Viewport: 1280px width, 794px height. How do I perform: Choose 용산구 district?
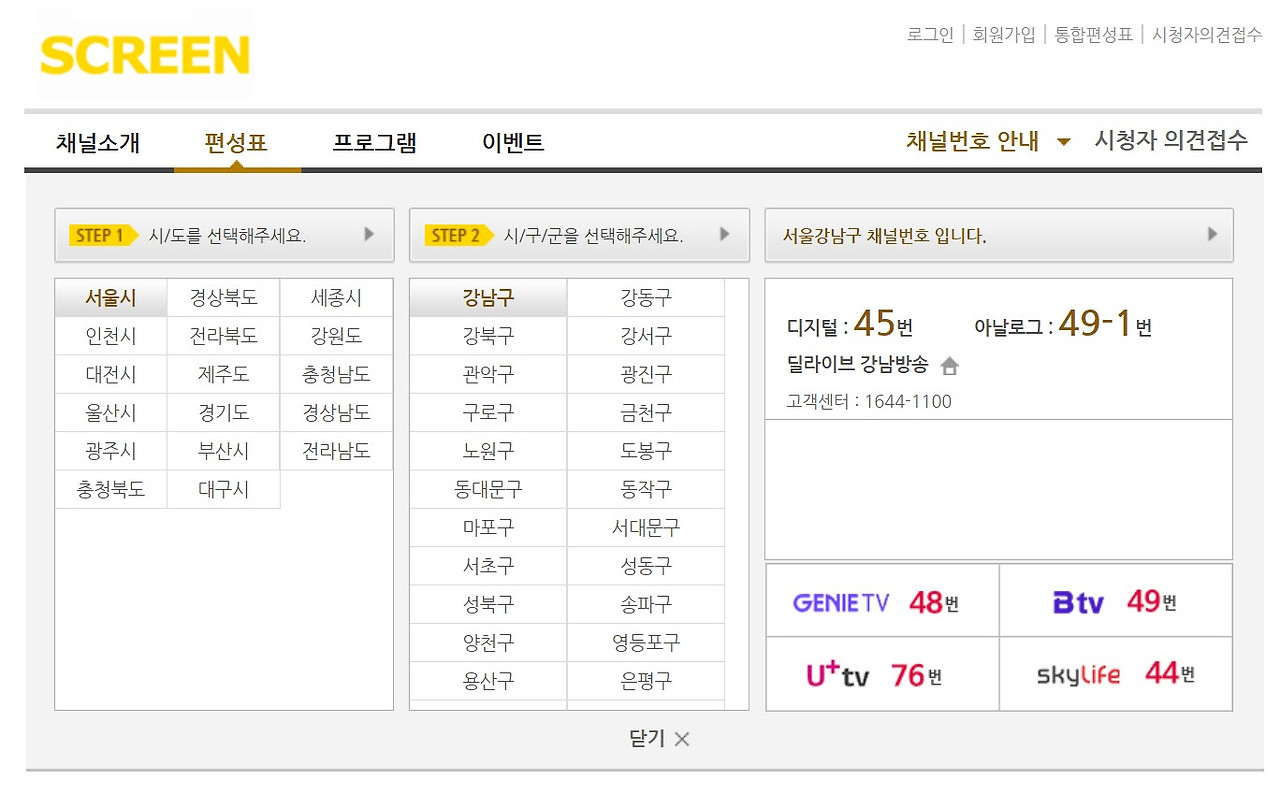(x=488, y=681)
